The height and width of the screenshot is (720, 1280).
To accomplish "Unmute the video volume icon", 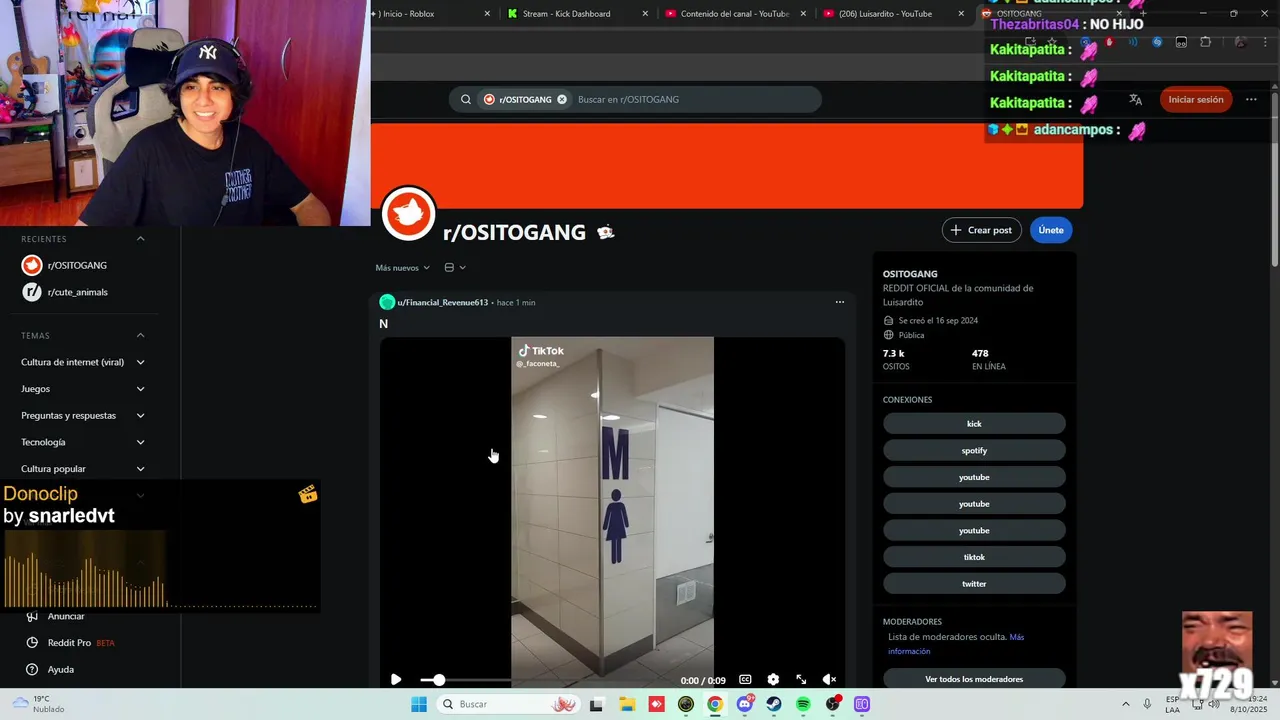I will (829, 679).
